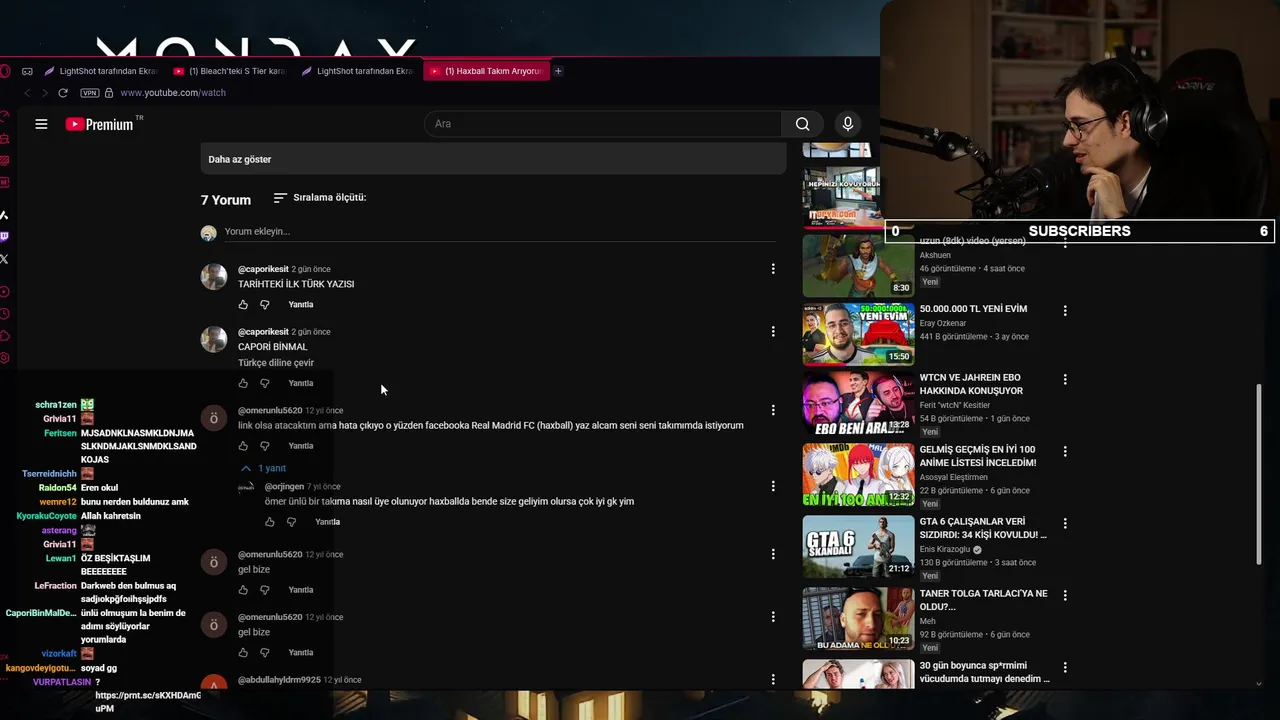Open more menu for 100 ANİME LİSTESİ video
Image resolution: width=1280 pixels, height=720 pixels.
pyautogui.click(x=1065, y=452)
